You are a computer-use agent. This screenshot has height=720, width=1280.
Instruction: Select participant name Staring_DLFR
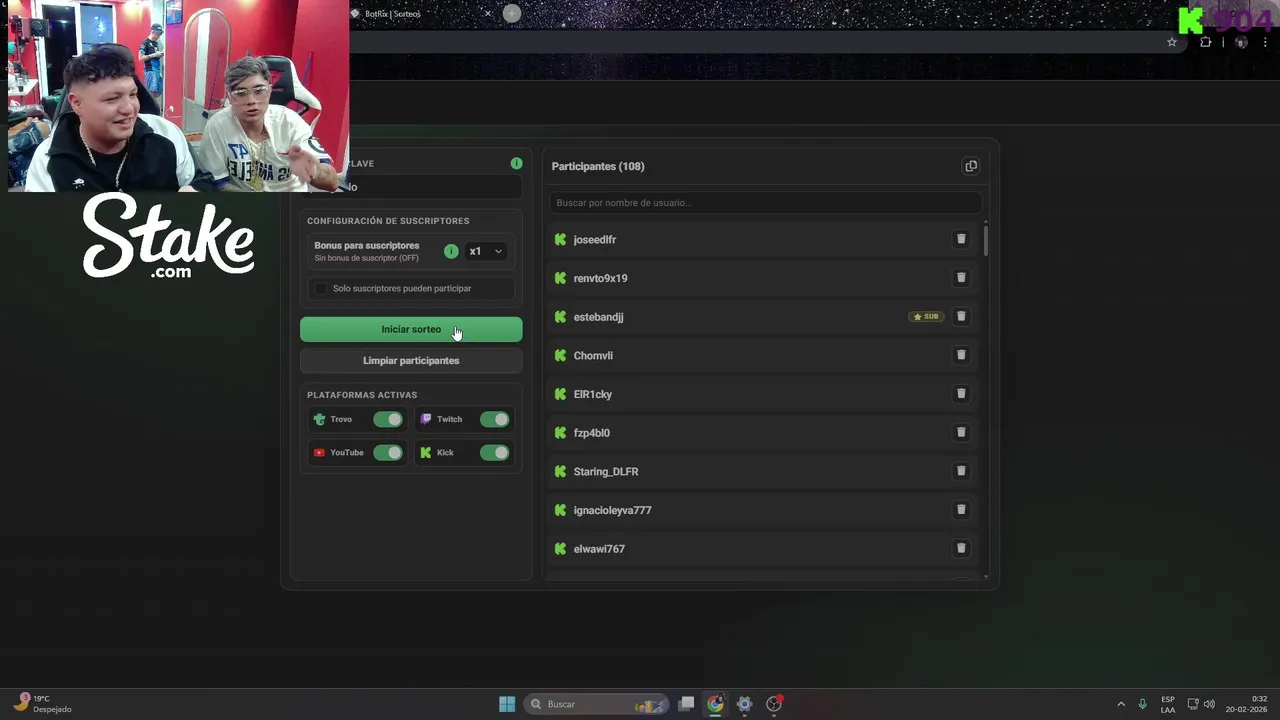(x=606, y=472)
